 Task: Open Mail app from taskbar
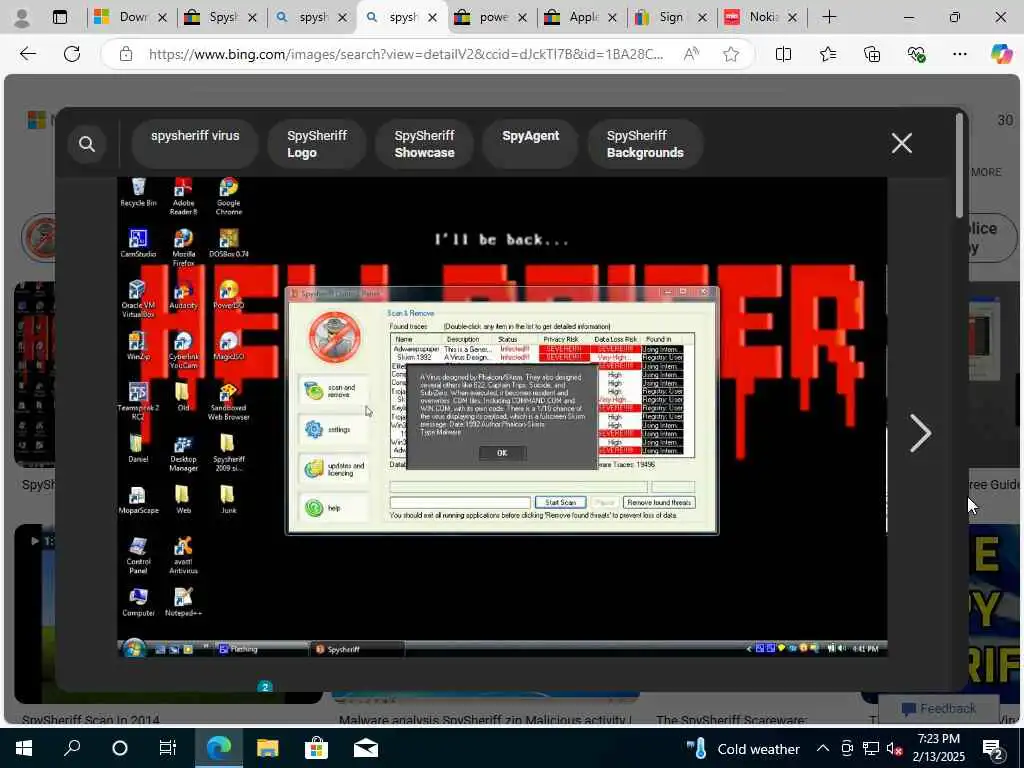click(x=366, y=748)
